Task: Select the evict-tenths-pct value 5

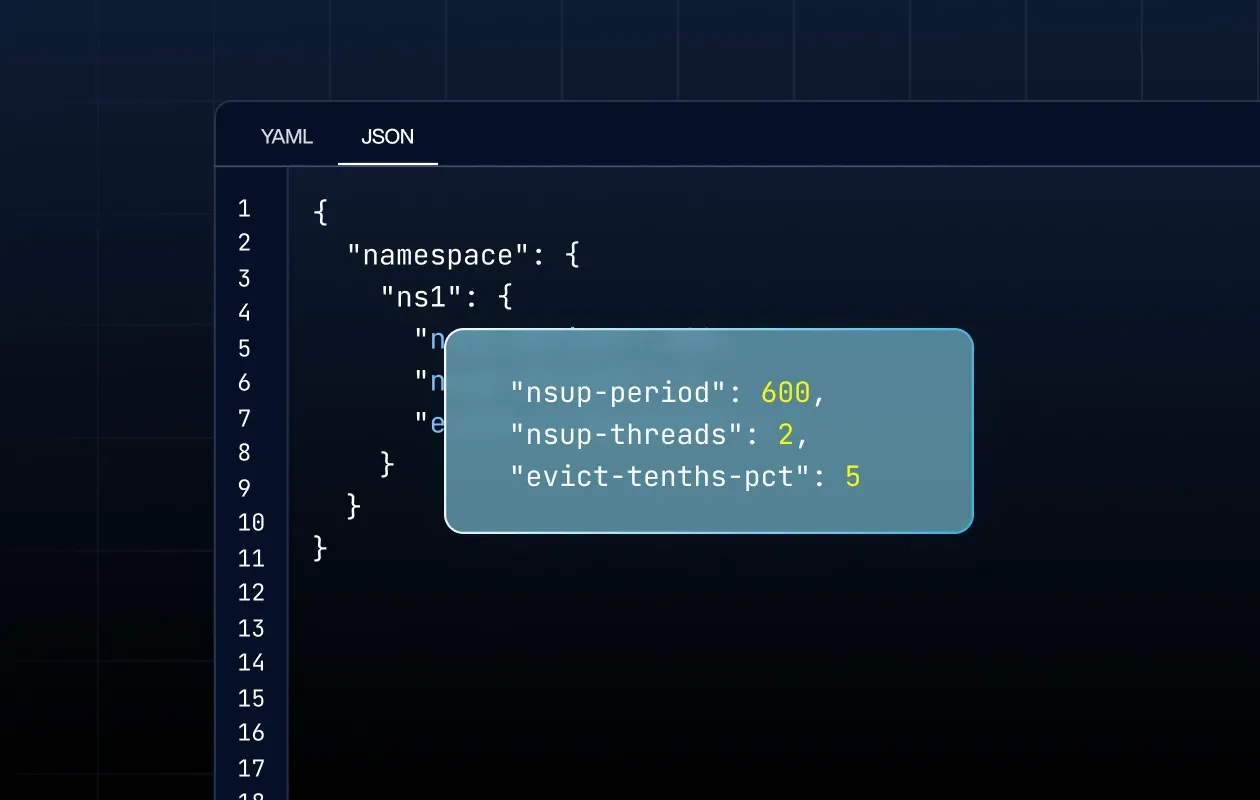Action: pyautogui.click(x=852, y=477)
